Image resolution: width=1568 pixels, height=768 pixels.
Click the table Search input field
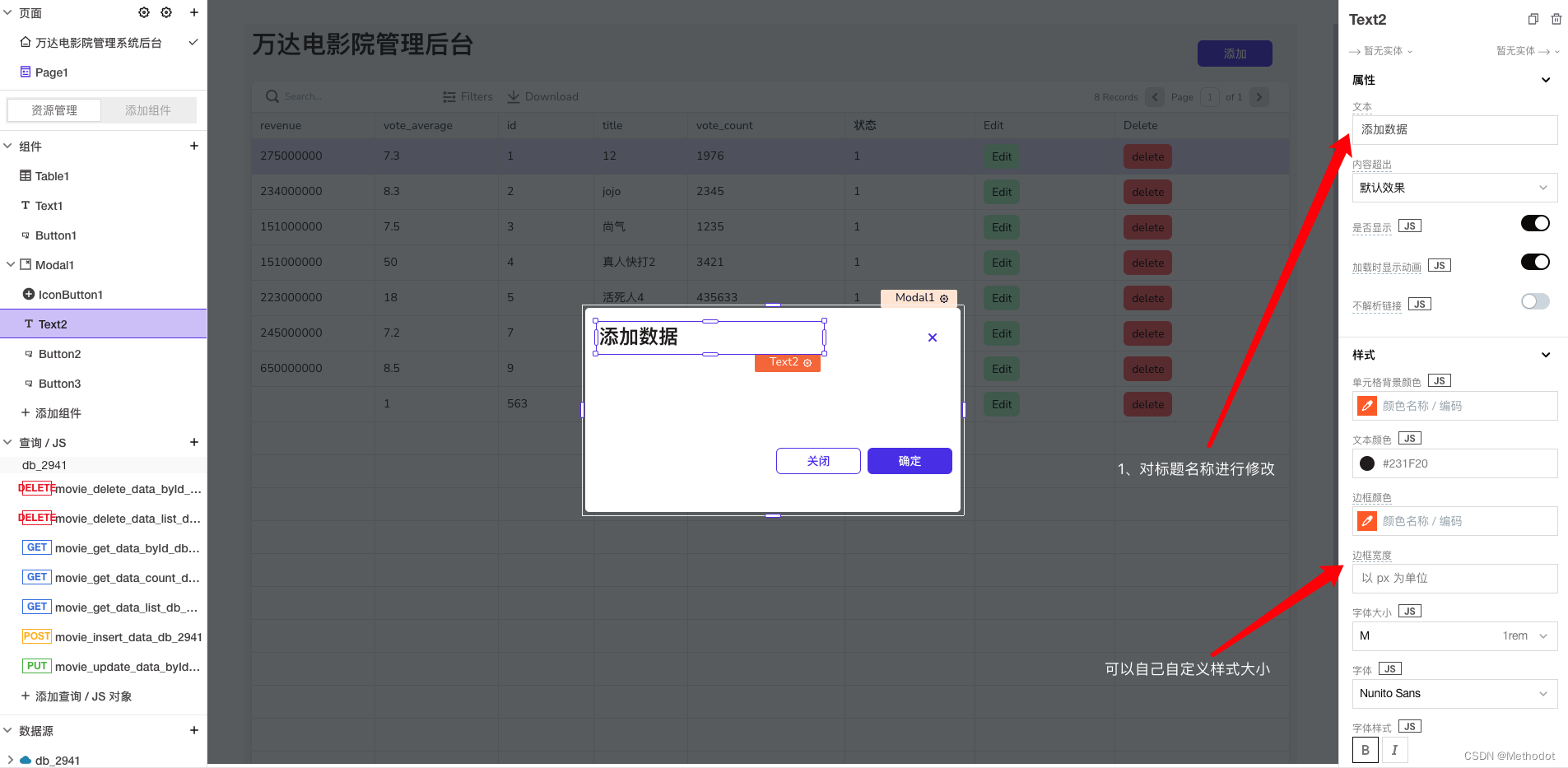pyautogui.click(x=346, y=96)
